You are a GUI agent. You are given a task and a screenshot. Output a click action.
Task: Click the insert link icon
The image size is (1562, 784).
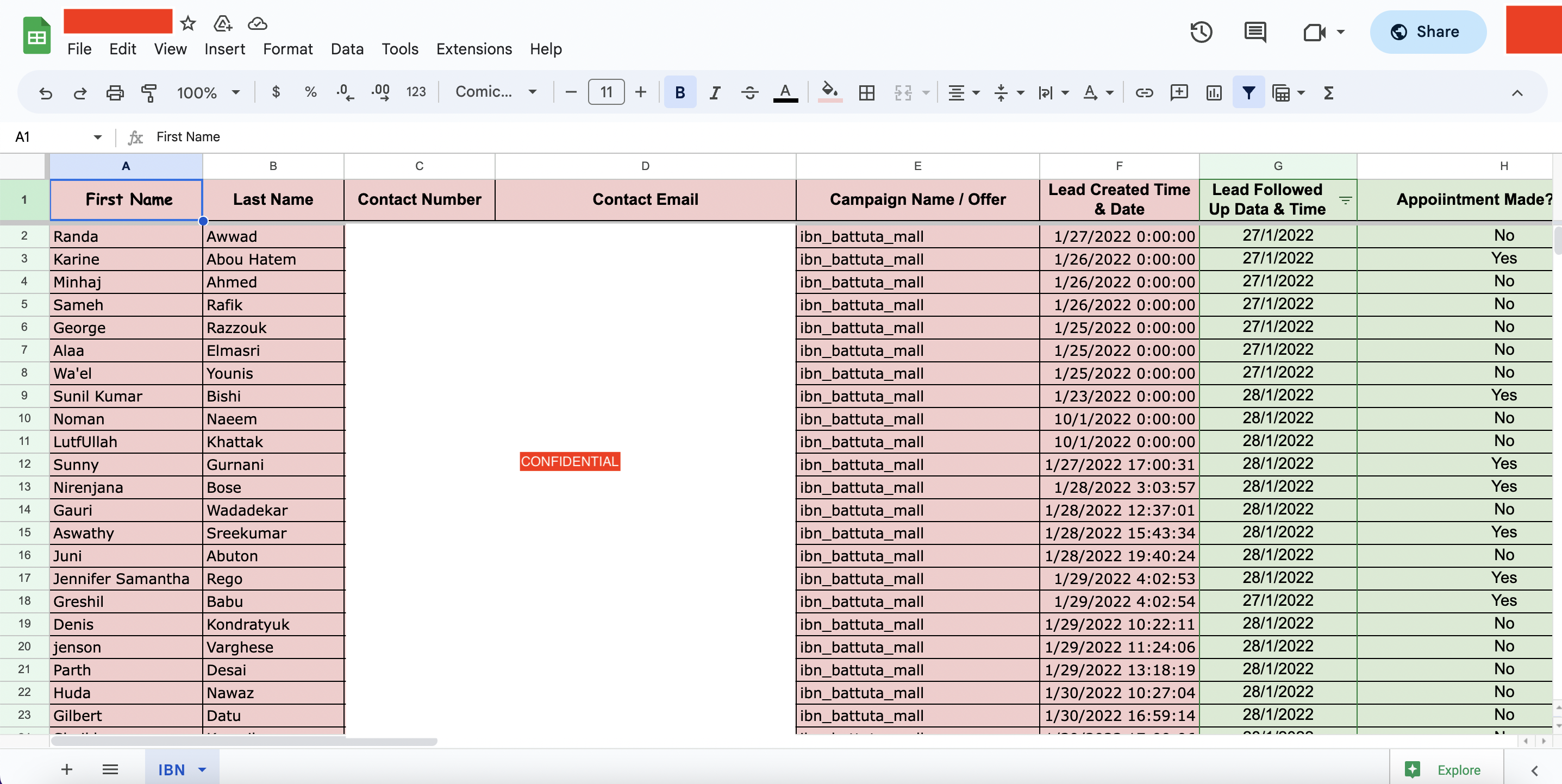click(1144, 93)
